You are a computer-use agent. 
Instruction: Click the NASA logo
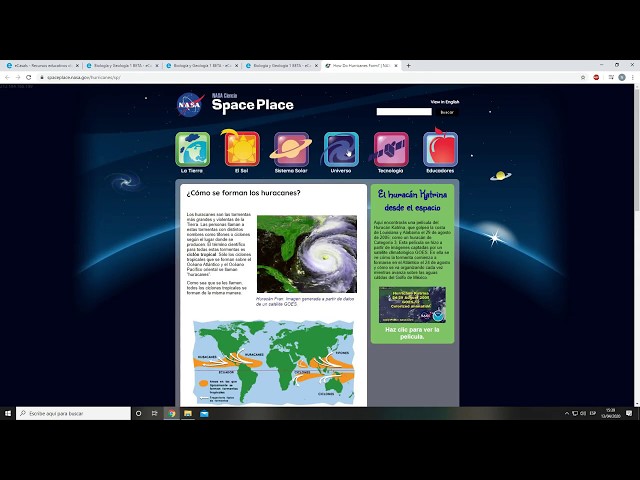[190, 105]
